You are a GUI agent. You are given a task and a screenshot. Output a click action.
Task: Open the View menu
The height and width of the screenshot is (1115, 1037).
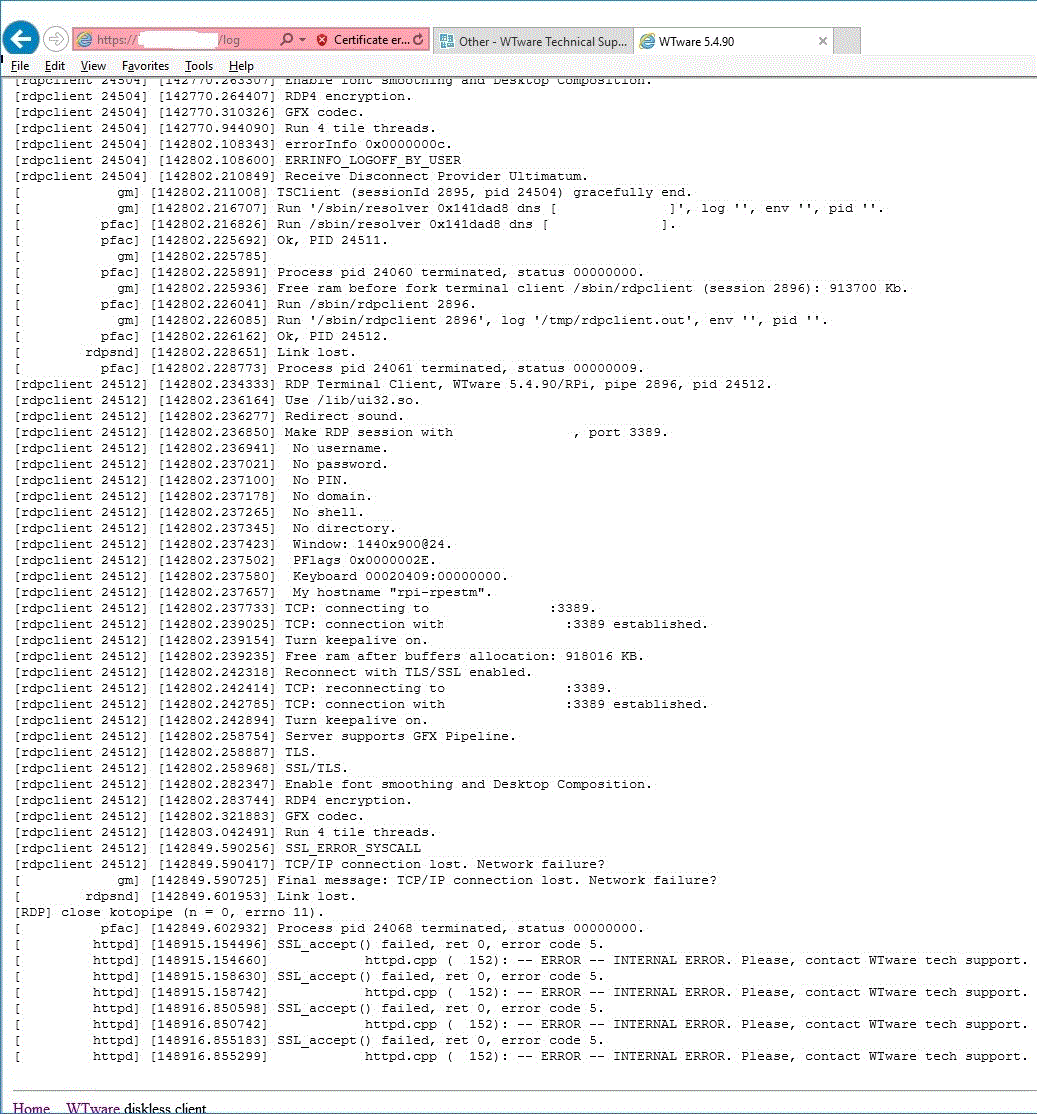(93, 65)
